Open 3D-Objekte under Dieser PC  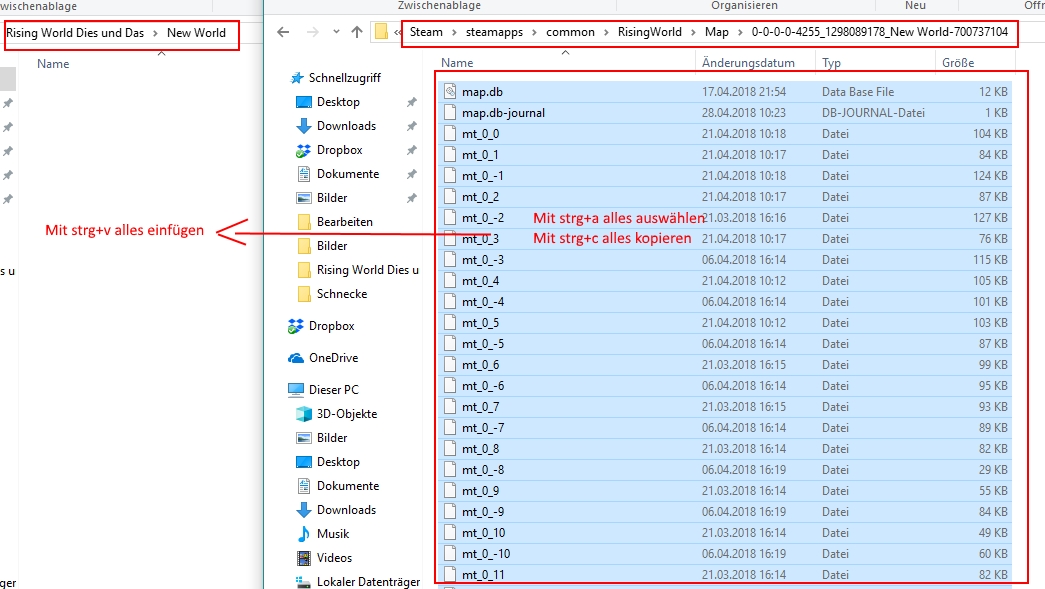346,414
